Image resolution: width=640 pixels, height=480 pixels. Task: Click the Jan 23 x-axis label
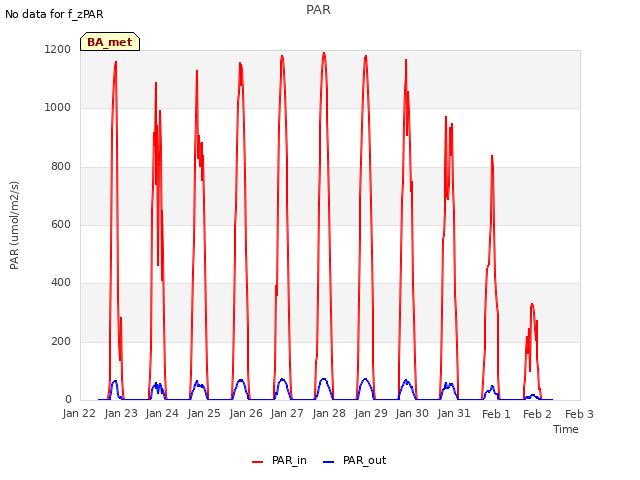click(121, 413)
